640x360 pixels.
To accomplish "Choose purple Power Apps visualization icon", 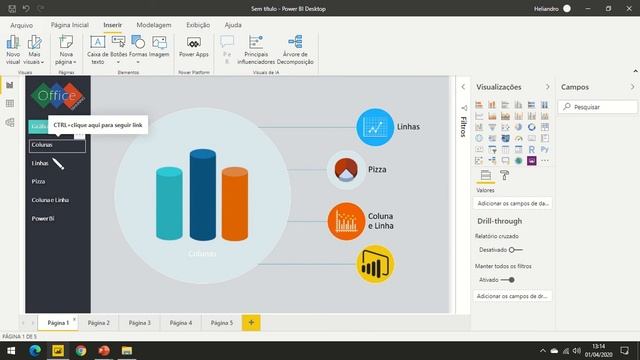I will coord(531,161).
